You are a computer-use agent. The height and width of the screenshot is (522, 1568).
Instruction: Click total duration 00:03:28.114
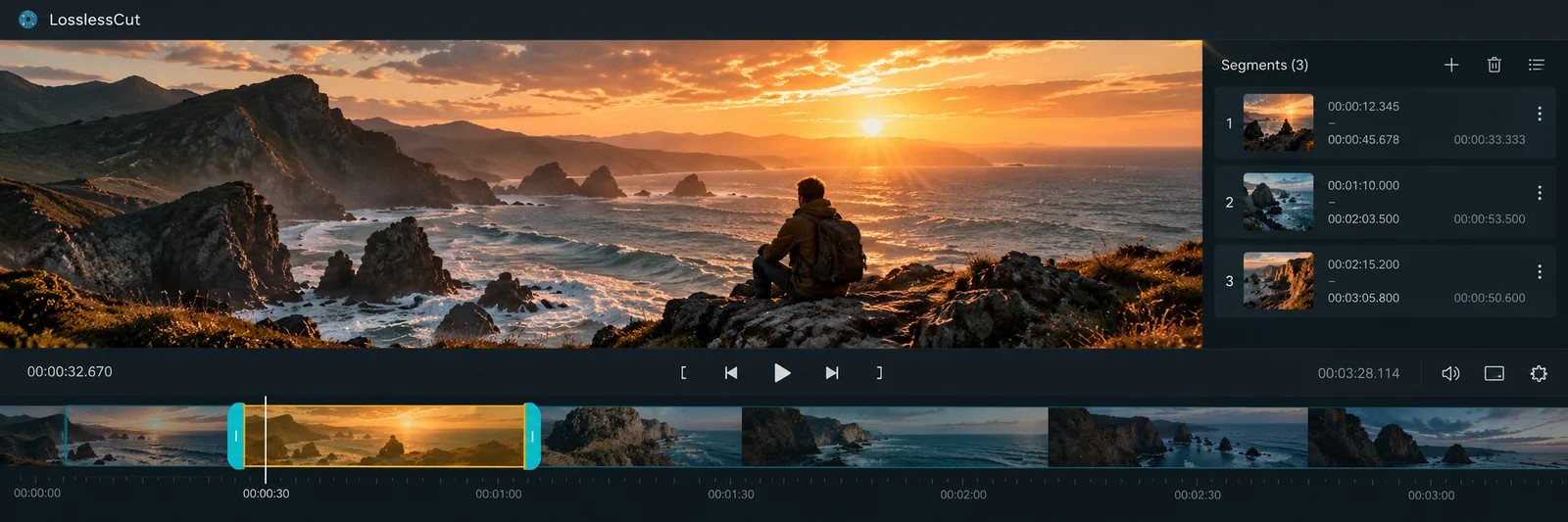pos(1358,373)
